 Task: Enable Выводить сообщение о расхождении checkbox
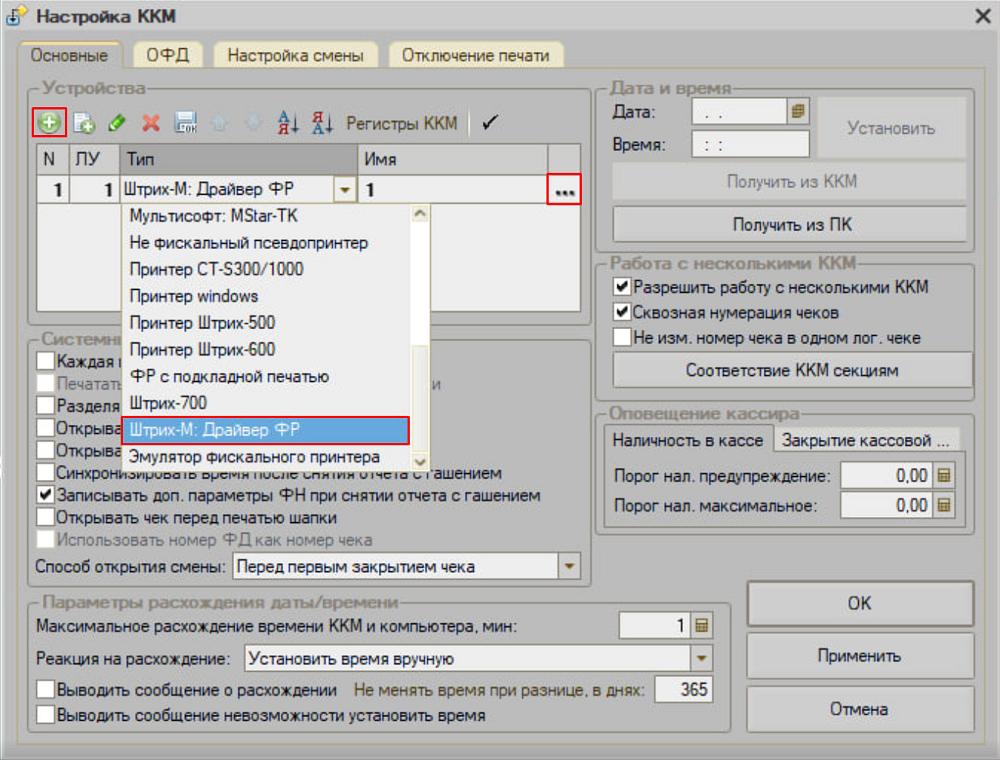45,690
